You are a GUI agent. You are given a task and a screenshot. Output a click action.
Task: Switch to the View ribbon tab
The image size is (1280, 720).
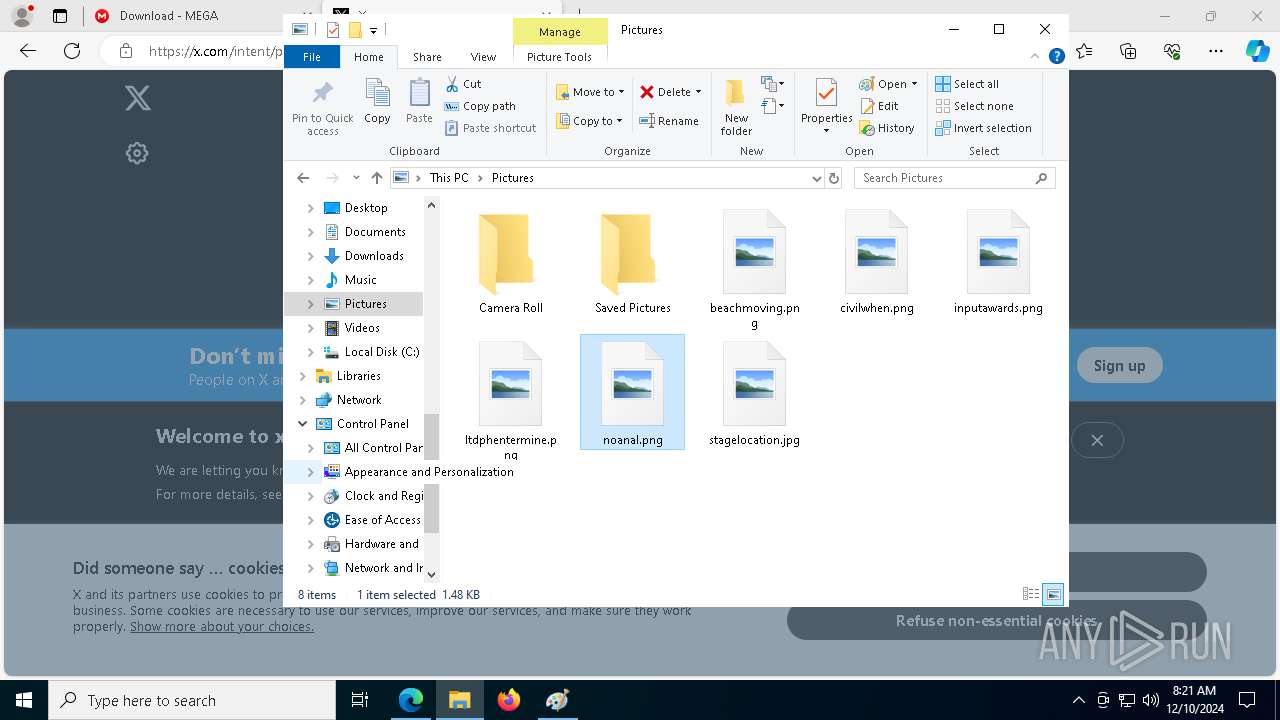(x=483, y=57)
